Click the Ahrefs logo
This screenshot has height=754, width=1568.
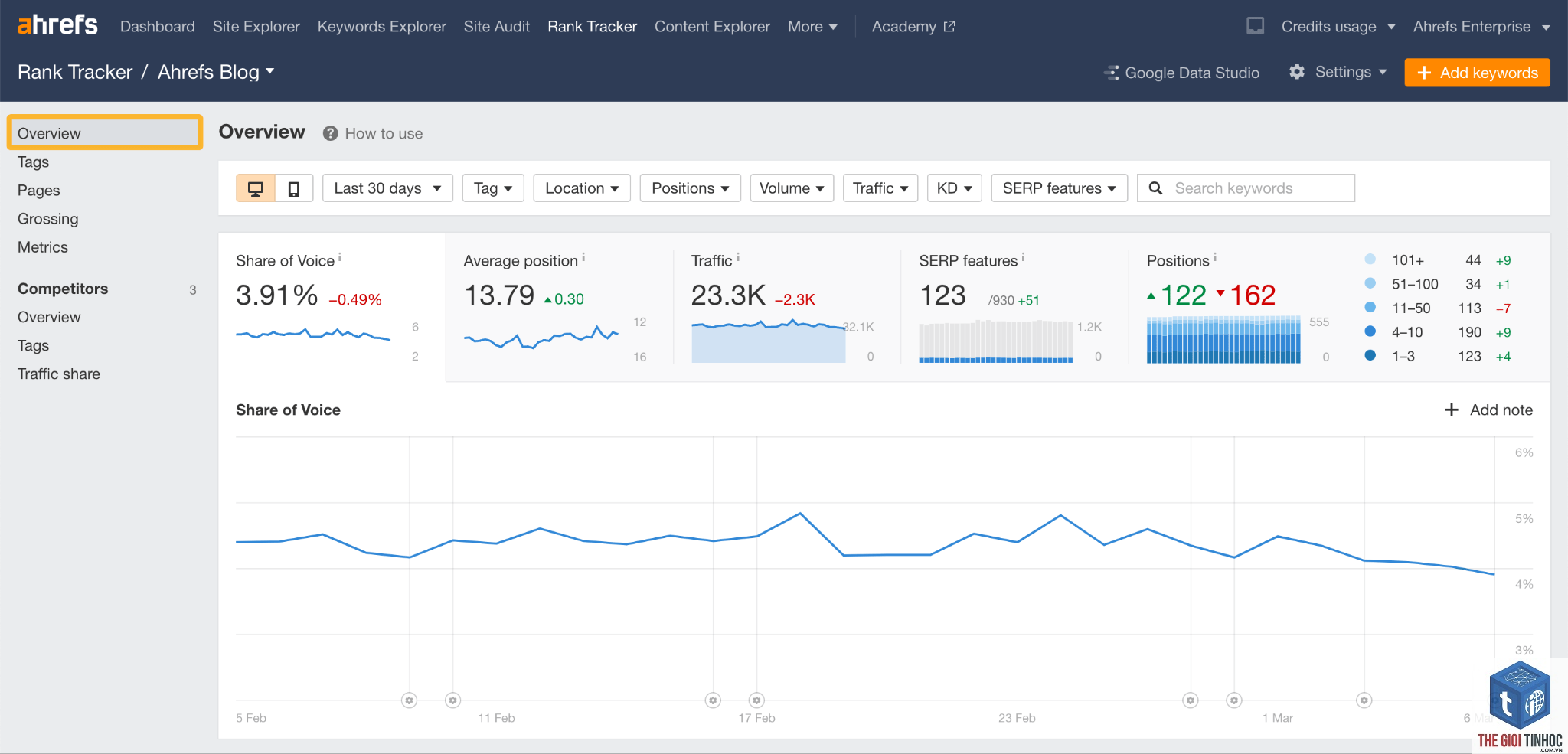click(57, 25)
